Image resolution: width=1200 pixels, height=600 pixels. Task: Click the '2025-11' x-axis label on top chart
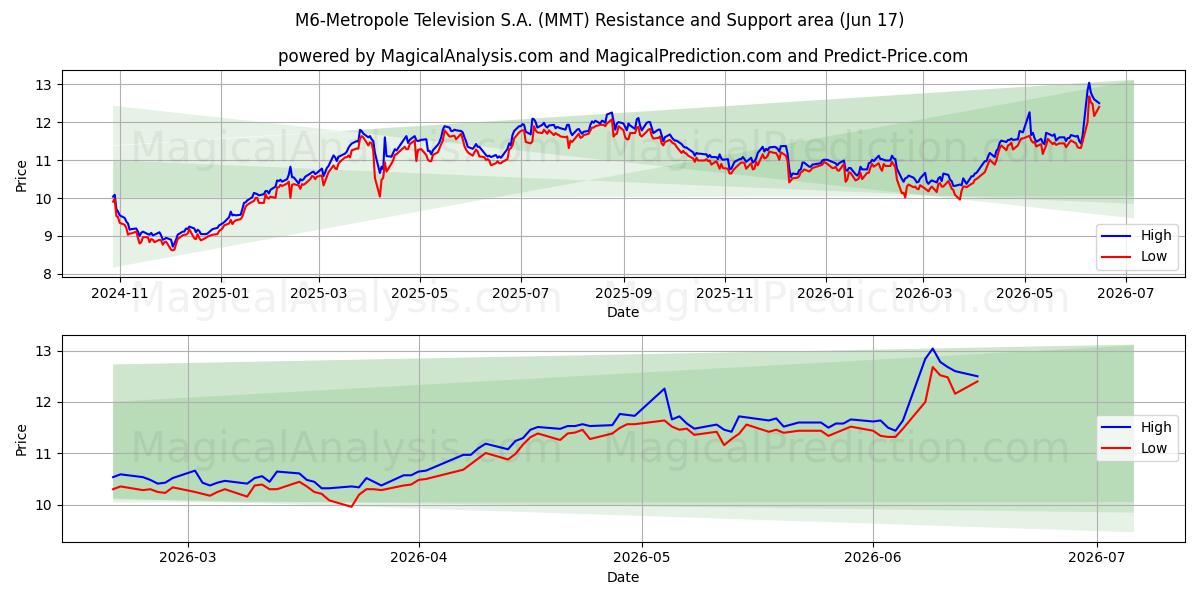pyautogui.click(x=725, y=294)
